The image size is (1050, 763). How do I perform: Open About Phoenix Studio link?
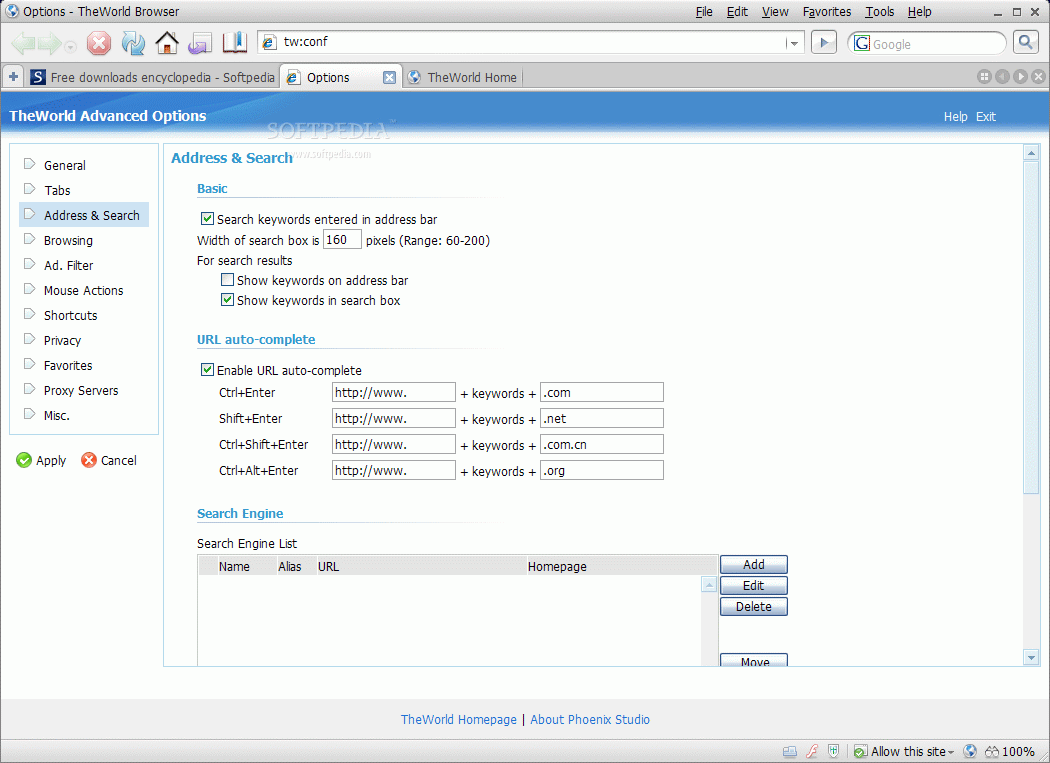coord(590,719)
